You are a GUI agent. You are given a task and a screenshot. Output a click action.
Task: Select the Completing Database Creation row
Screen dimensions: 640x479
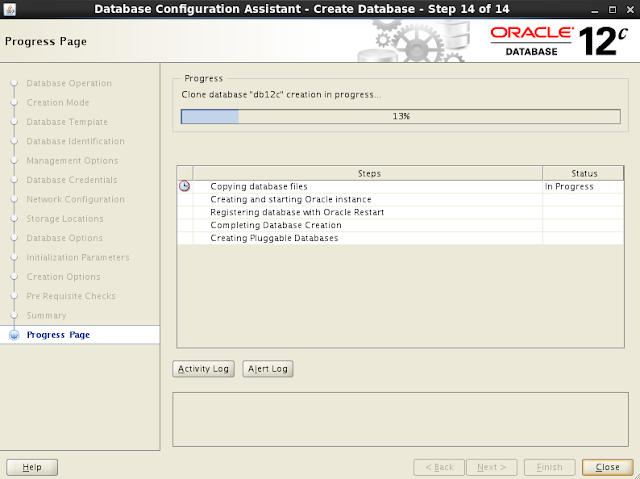[x=400, y=225]
